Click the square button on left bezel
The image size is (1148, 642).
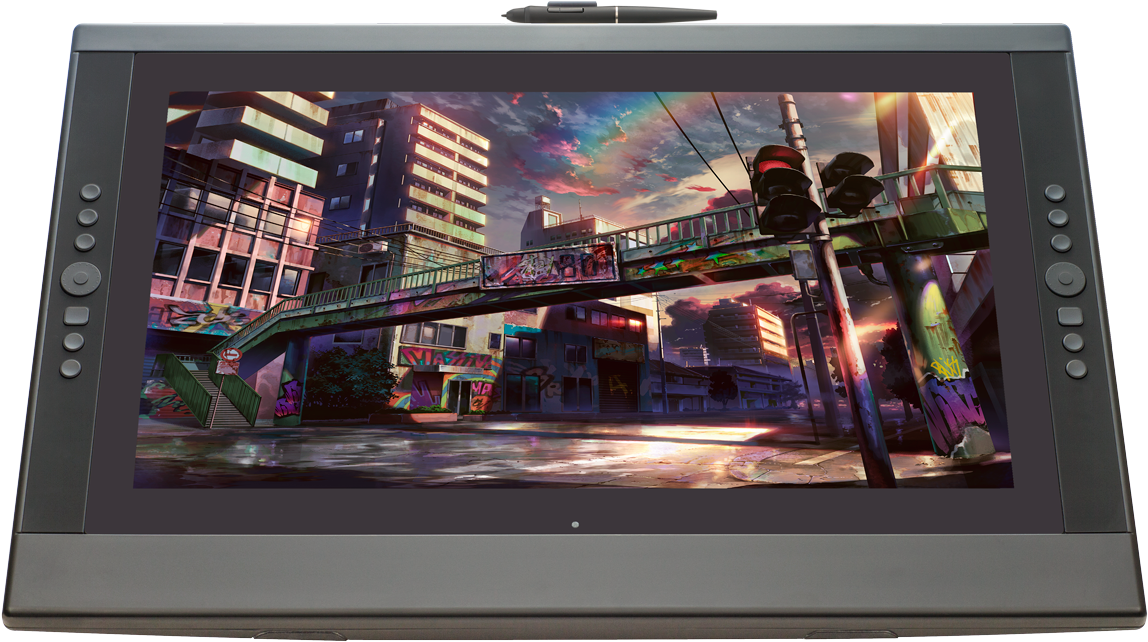76,316
